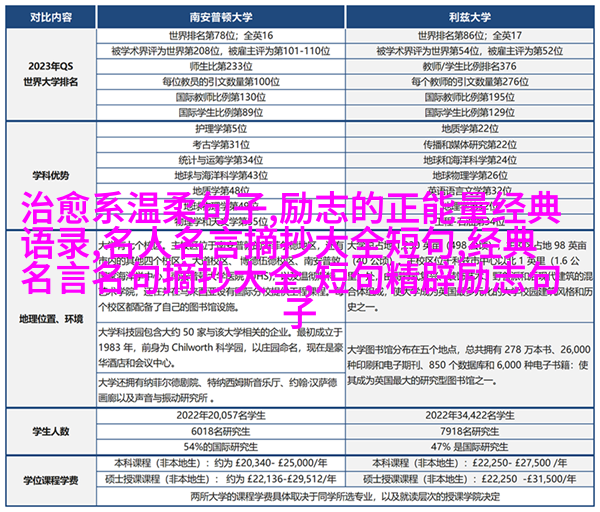The height and width of the screenshot is (512, 600).
Task: Click 硕士授课课程 £22,136-£29,512/年 cell
Action: (221, 479)
